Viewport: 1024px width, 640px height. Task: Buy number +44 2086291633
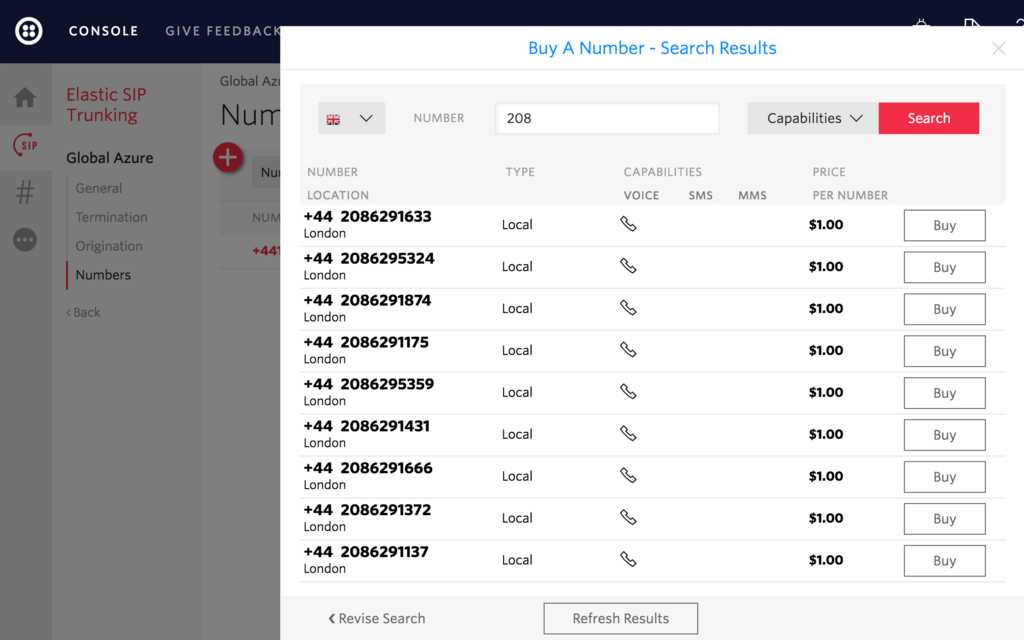pos(944,225)
